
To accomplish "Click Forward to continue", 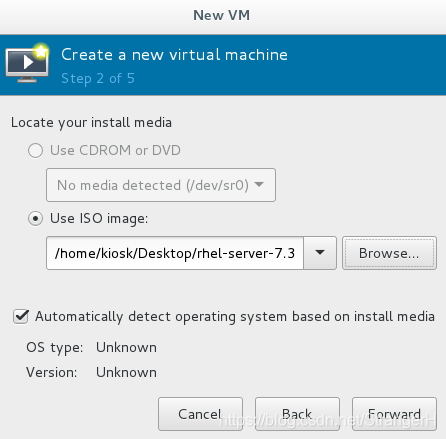I will [394, 414].
